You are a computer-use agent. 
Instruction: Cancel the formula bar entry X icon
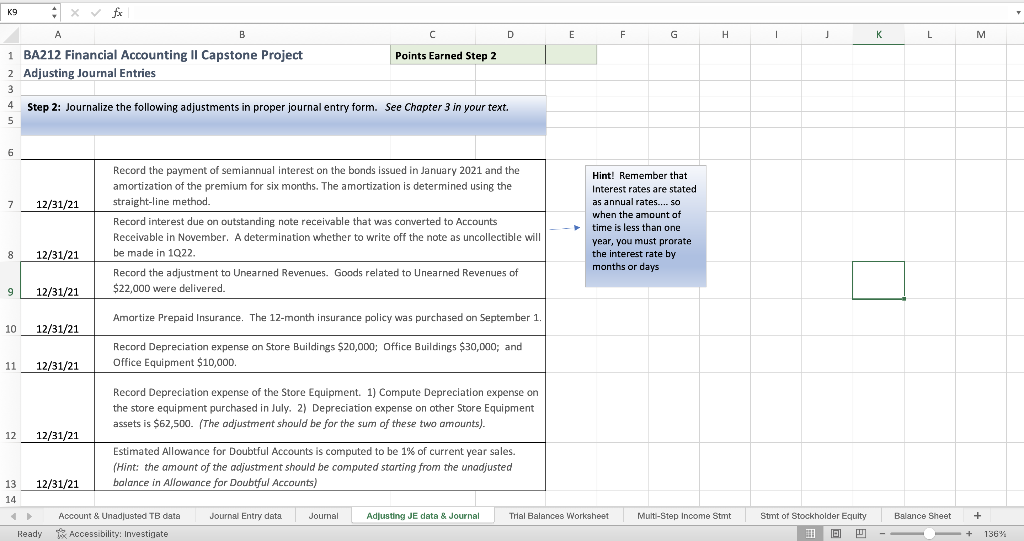pos(74,12)
